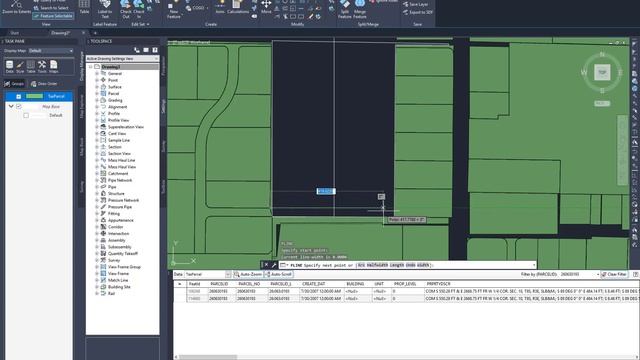
Task: Click the Check Out feature icon
Action: coord(126,8)
